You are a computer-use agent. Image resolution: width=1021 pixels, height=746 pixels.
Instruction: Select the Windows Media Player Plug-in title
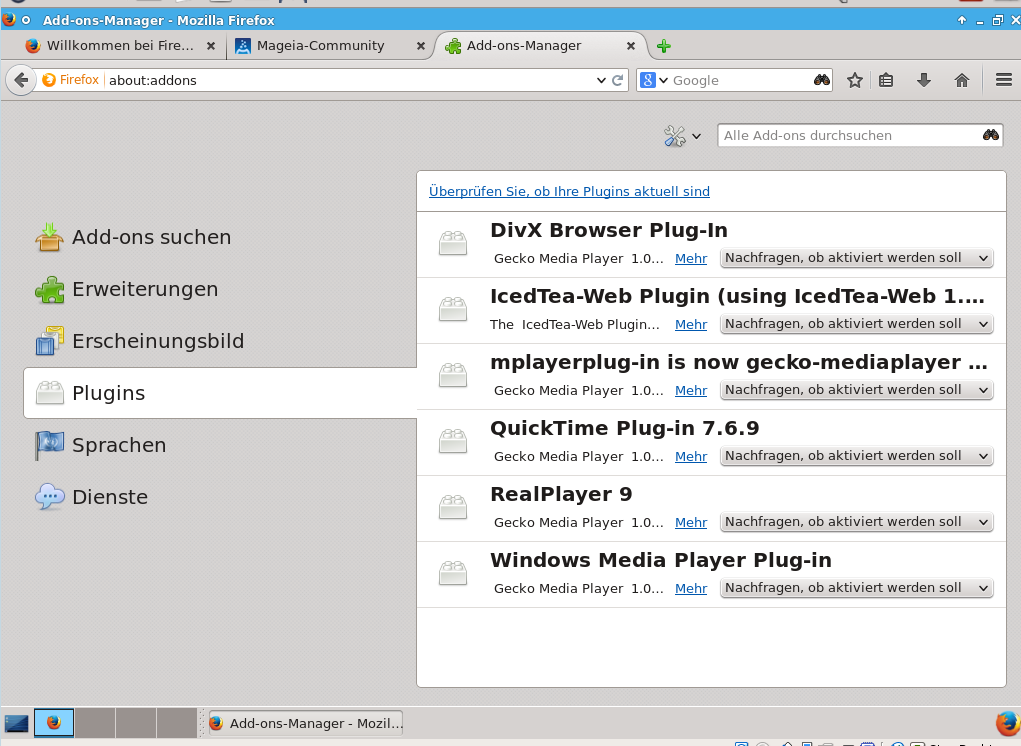point(661,560)
